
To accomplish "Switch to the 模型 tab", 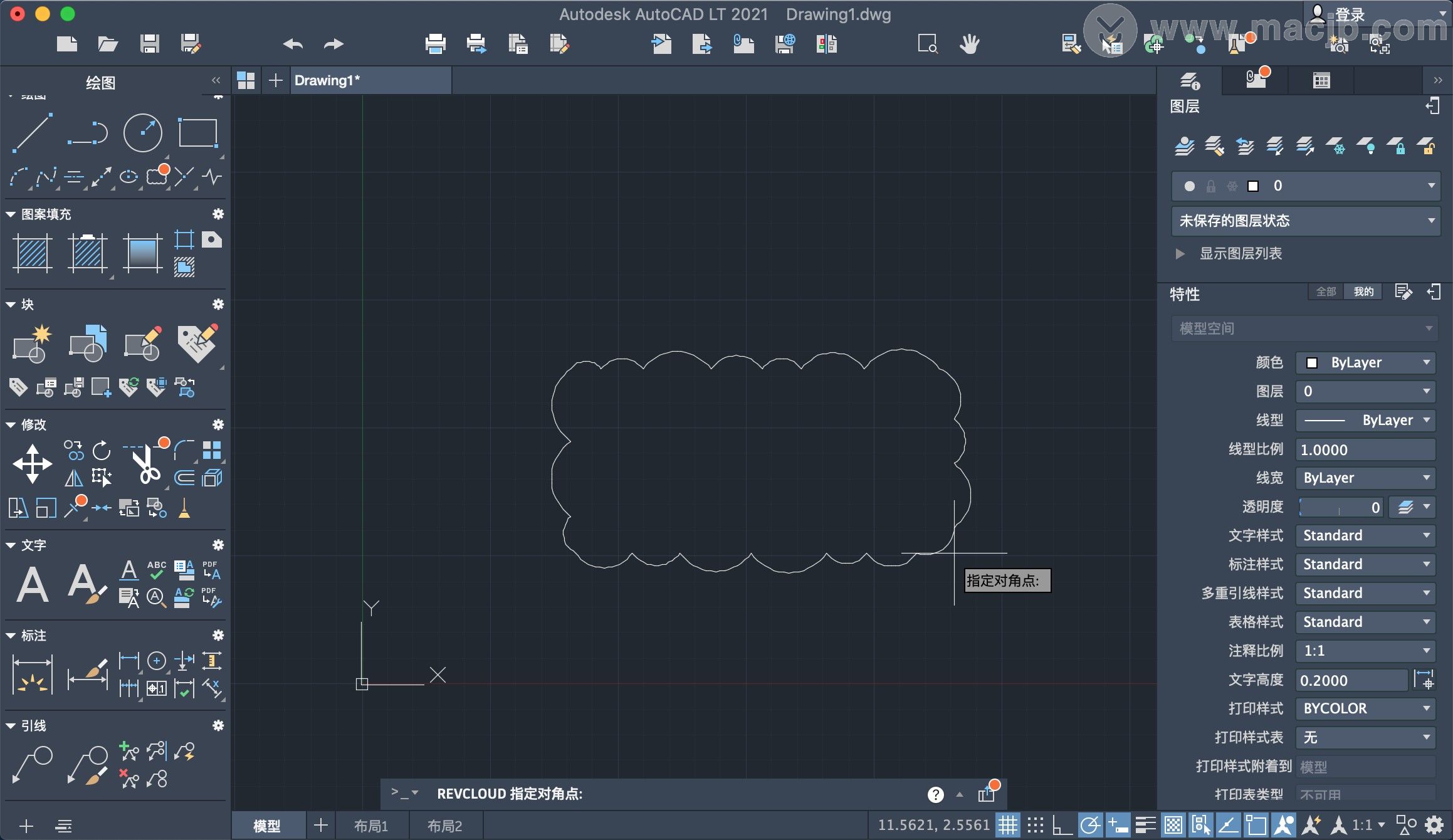I will coord(268,826).
